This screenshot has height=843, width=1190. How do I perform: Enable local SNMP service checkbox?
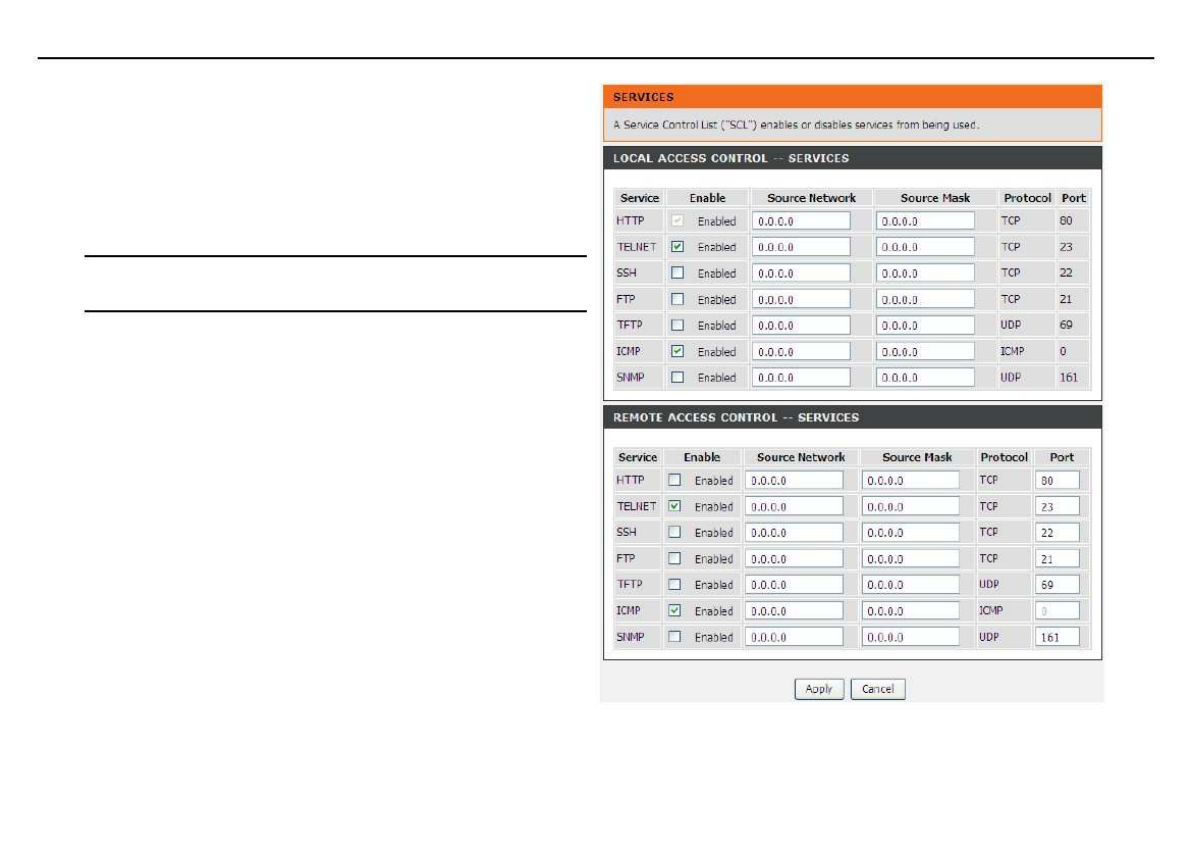point(677,377)
